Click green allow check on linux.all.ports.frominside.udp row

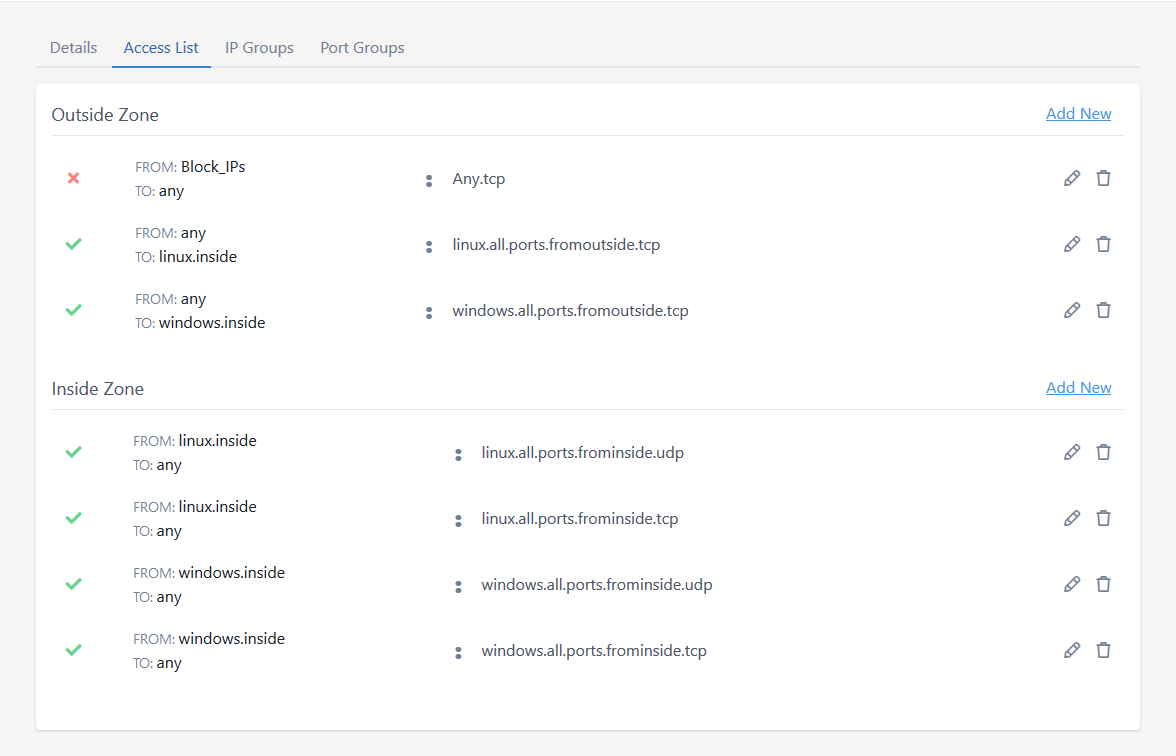pyautogui.click(x=74, y=452)
